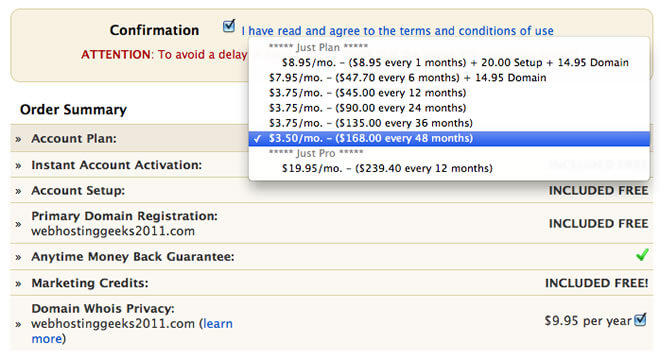The image size is (660, 360).
Task: Select $3.75/mo. every 24 months plan
Action: click(x=449, y=108)
